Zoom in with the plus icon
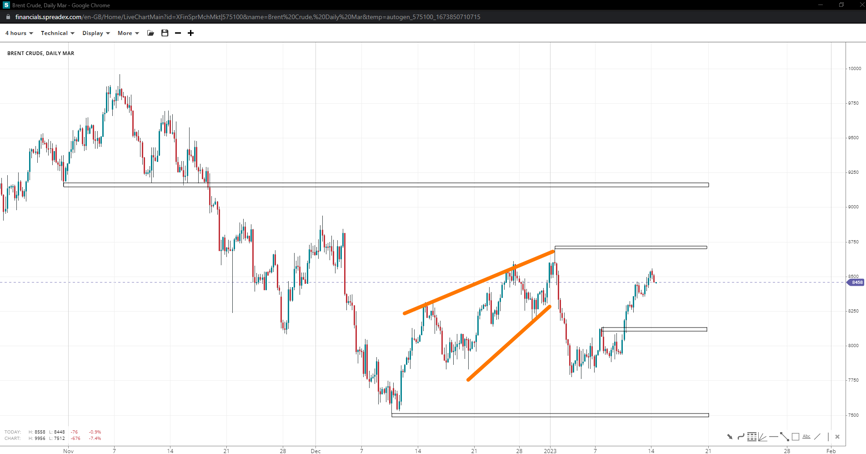 pos(191,33)
